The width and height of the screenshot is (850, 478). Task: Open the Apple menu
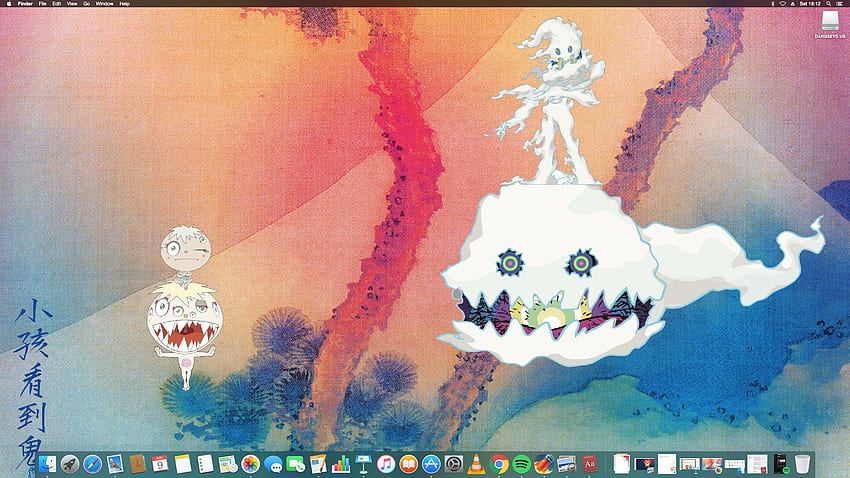coord(9,3)
